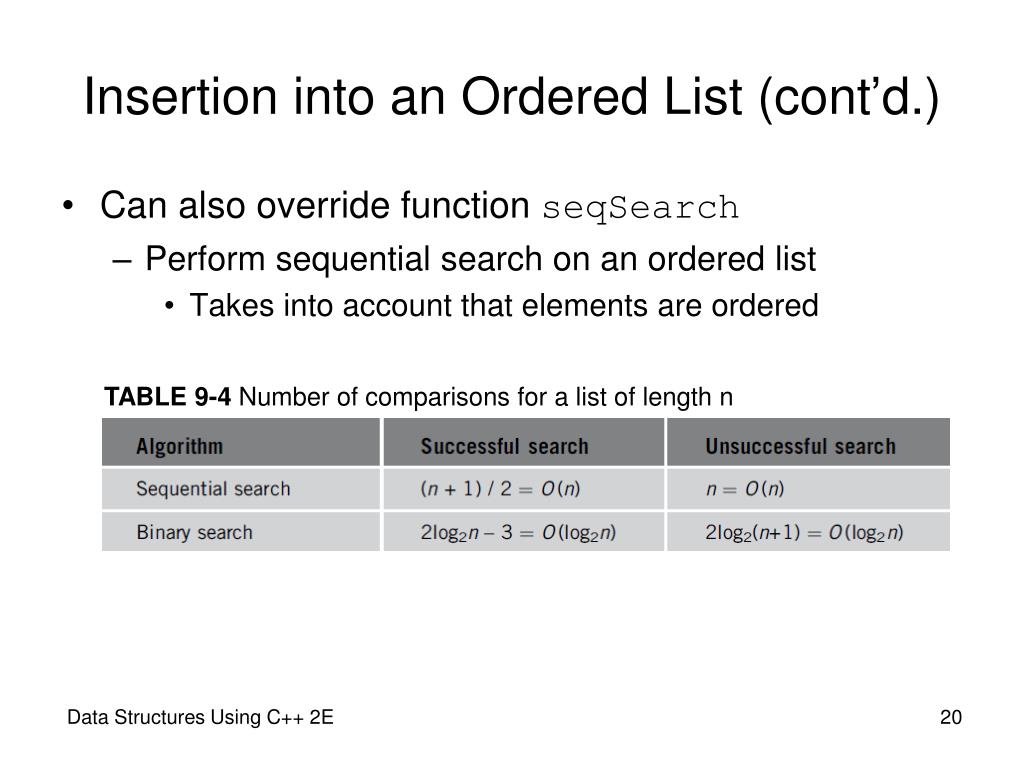
Task: Click the "TABLE 9-4" bold caption label
Action: 168,398
